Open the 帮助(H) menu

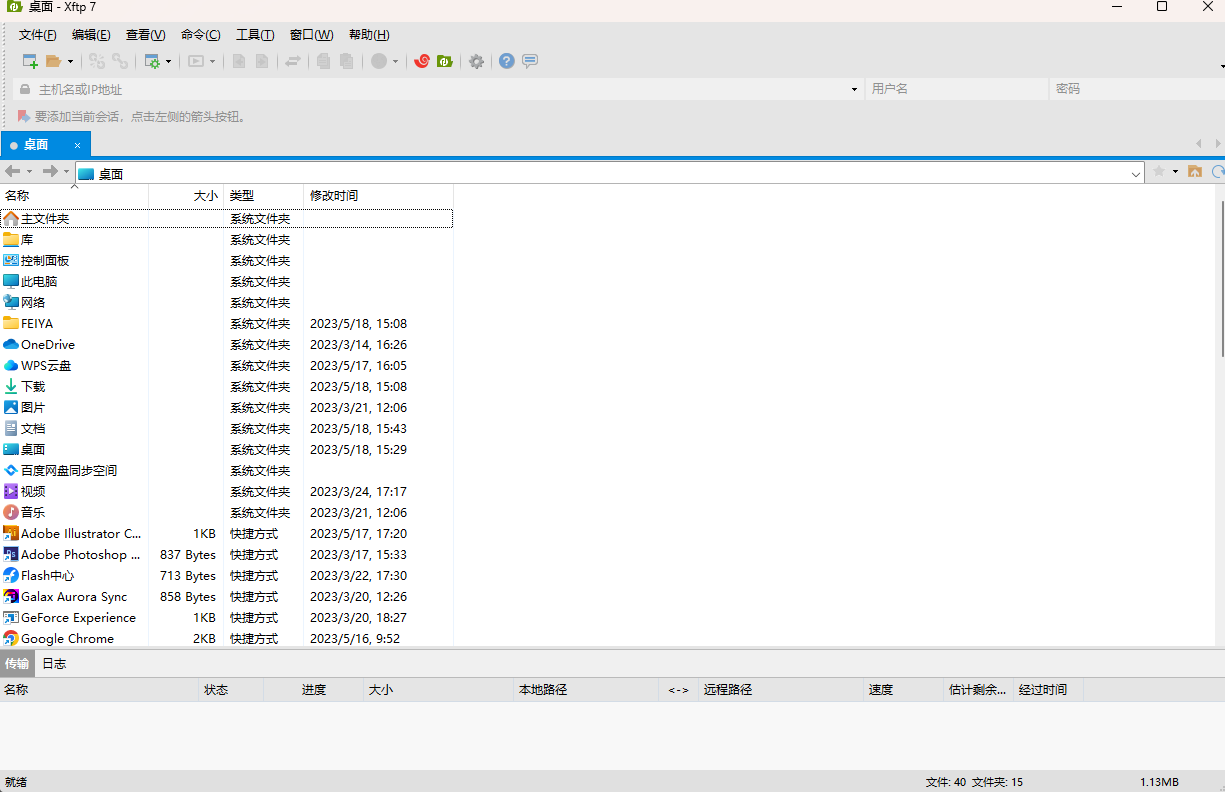pos(369,35)
